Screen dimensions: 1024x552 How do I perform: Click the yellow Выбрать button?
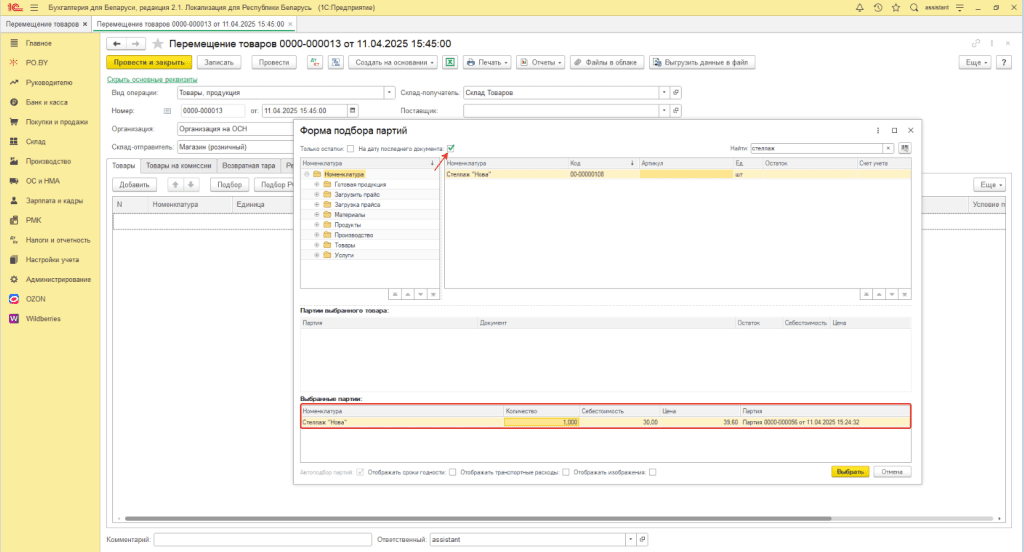850,472
